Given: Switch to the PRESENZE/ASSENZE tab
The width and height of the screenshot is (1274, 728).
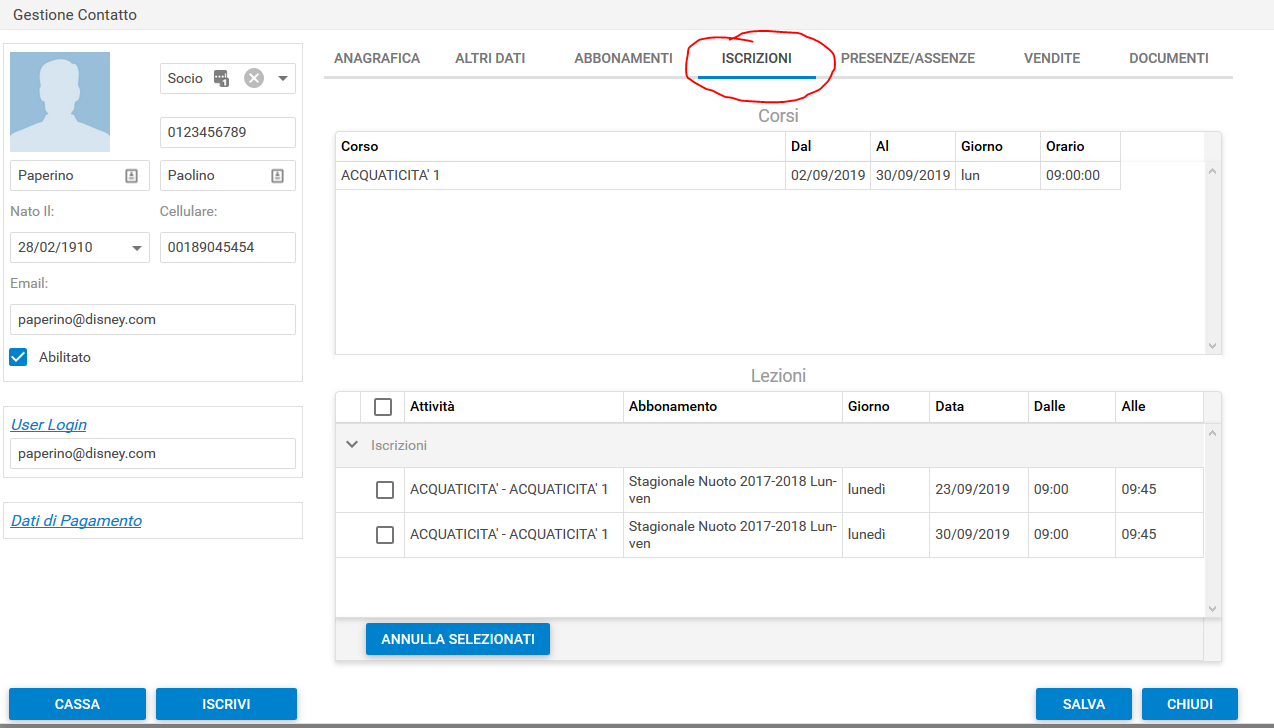Looking at the screenshot, I should tap(908, 58).
